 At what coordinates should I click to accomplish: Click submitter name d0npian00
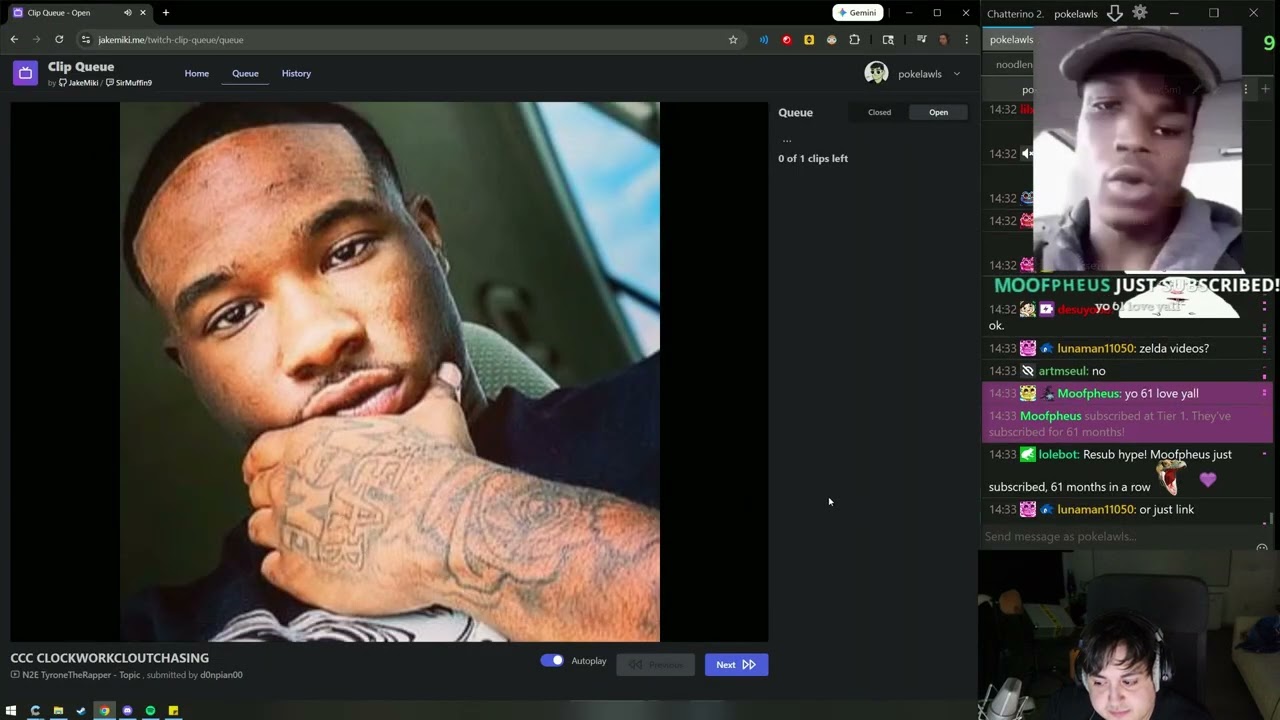click(221, 675)
